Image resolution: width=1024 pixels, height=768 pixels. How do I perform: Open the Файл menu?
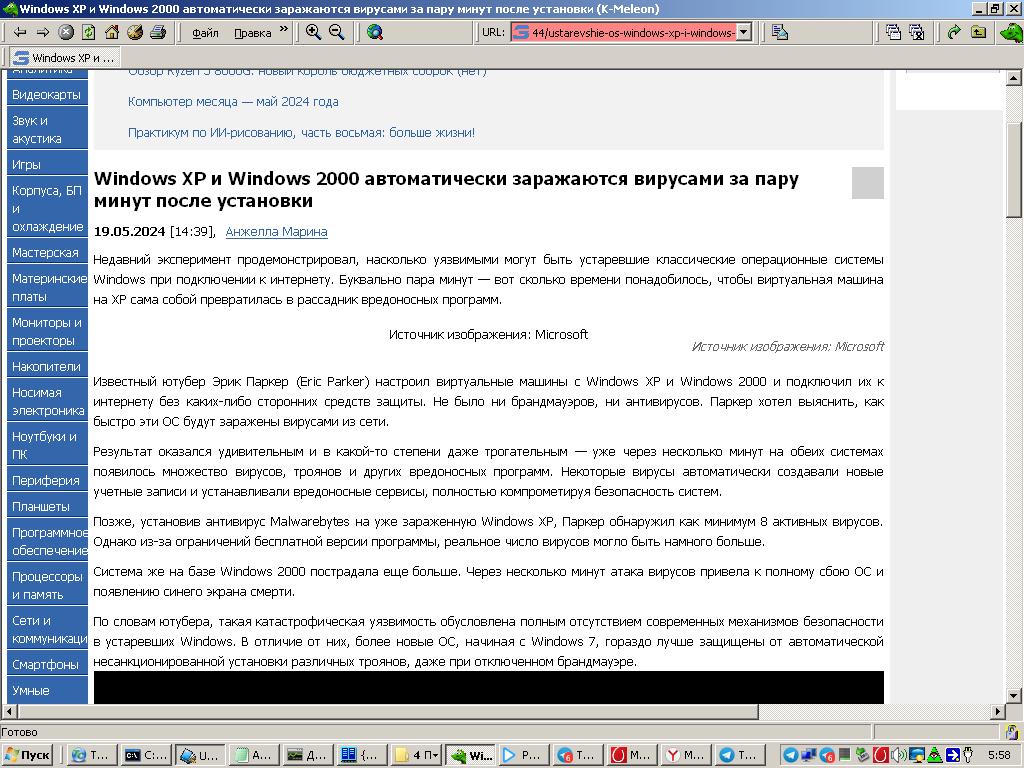pos(205,33)
